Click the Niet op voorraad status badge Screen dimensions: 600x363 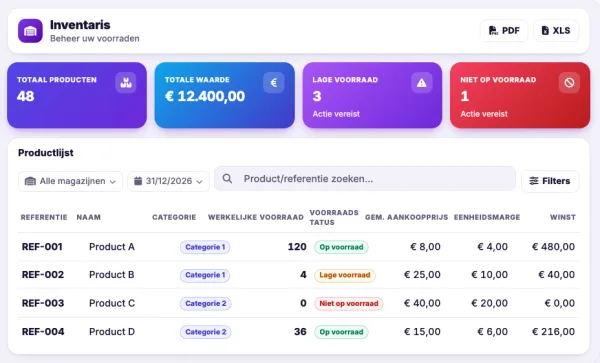349,303
